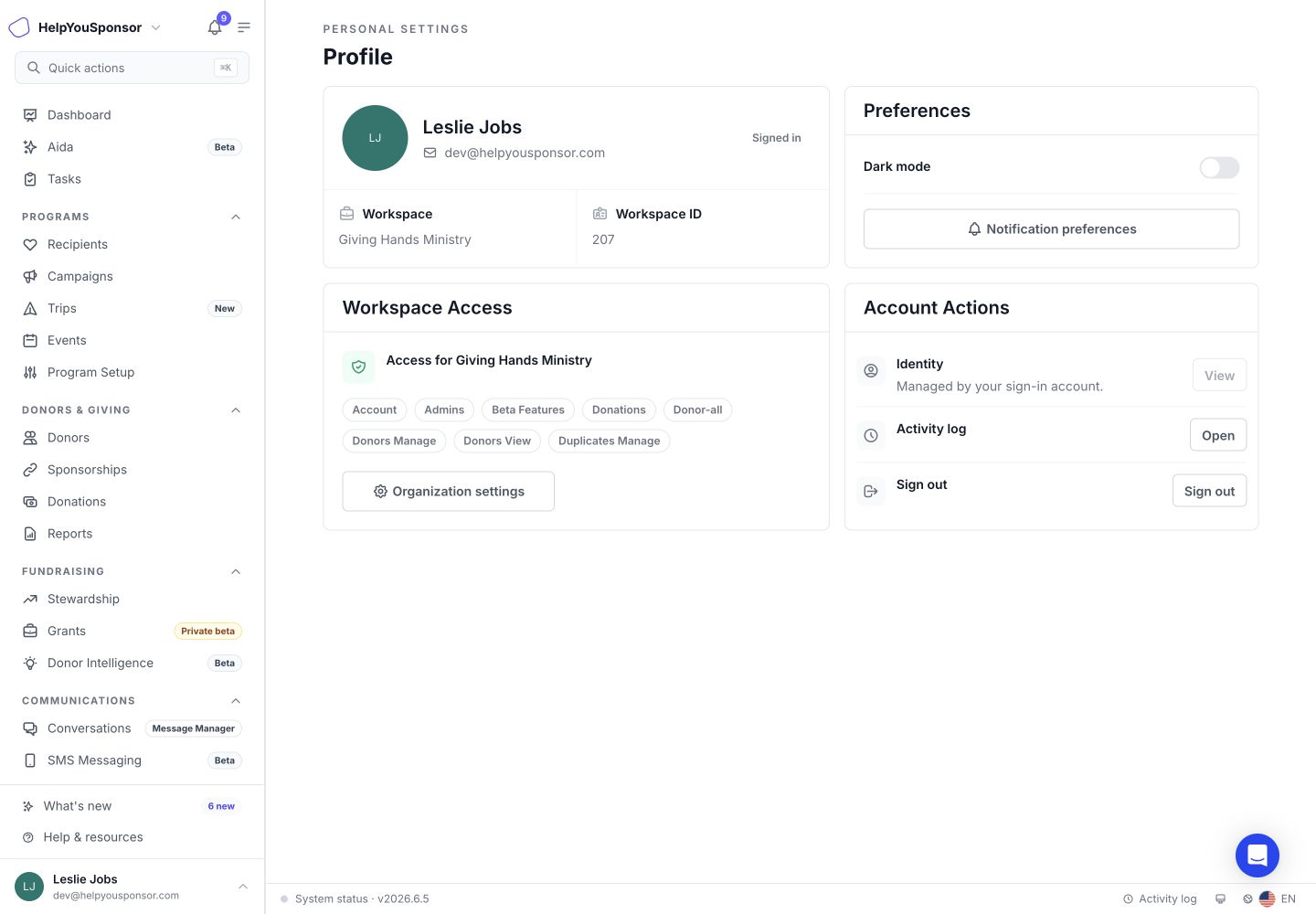Open Grants in the sidebar
The width and height of the screenshot is (1316, 914).
tap(132, 631)
